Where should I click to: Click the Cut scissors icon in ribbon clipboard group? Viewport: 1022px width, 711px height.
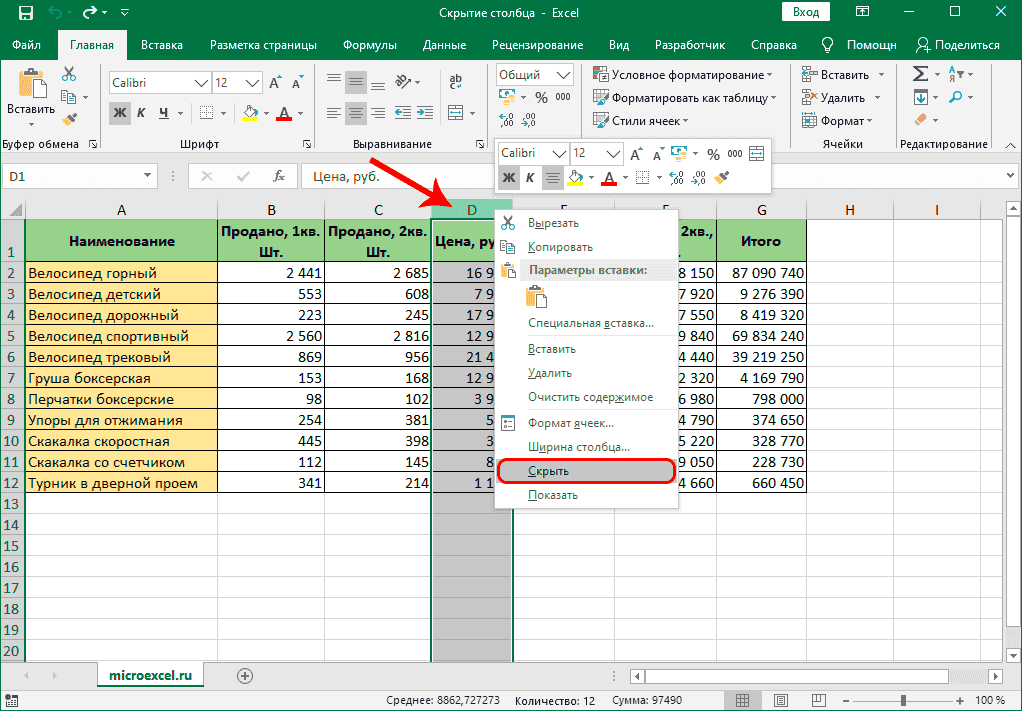coord(69,74)
